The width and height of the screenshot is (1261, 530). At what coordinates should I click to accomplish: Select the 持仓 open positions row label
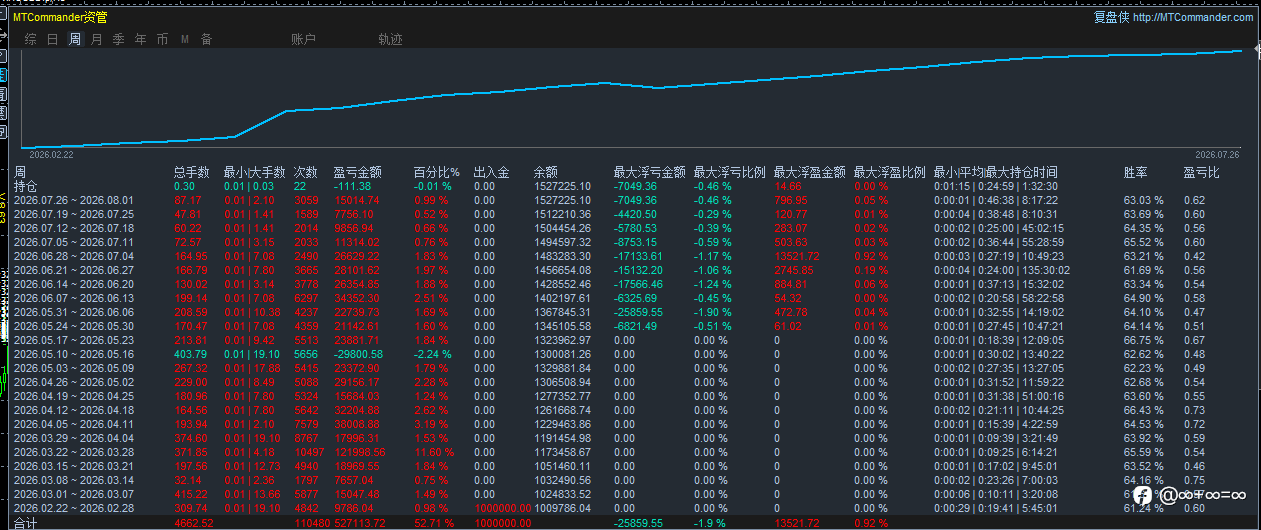pos(25,186)
